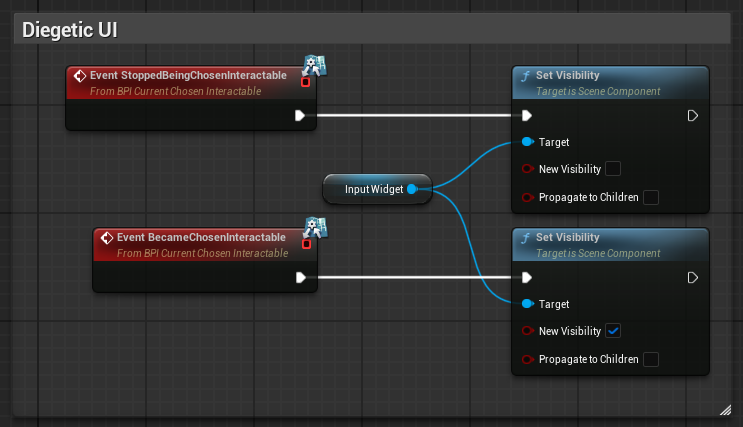Click execution output pin of BecameChosenInteractable event

point(300,278)
